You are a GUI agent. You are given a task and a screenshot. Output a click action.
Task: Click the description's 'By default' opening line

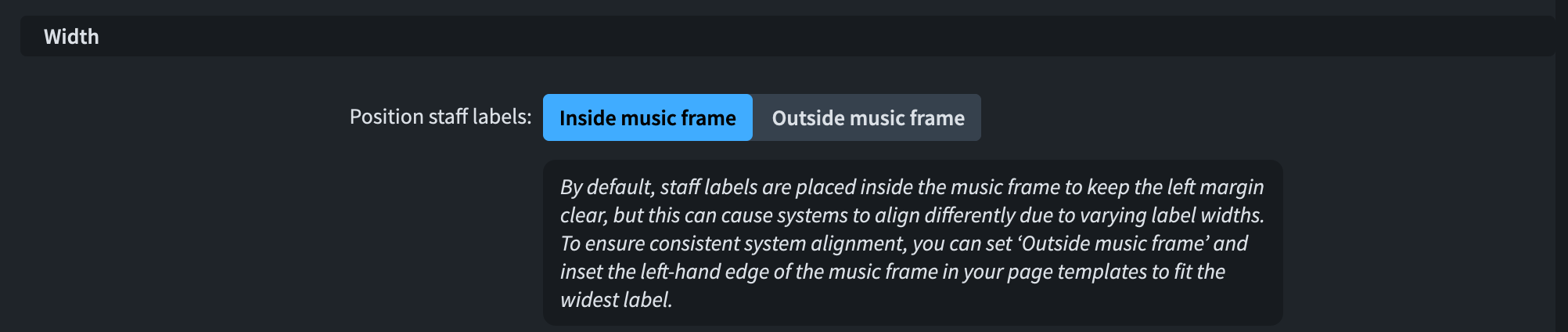[x=912, y=187]
